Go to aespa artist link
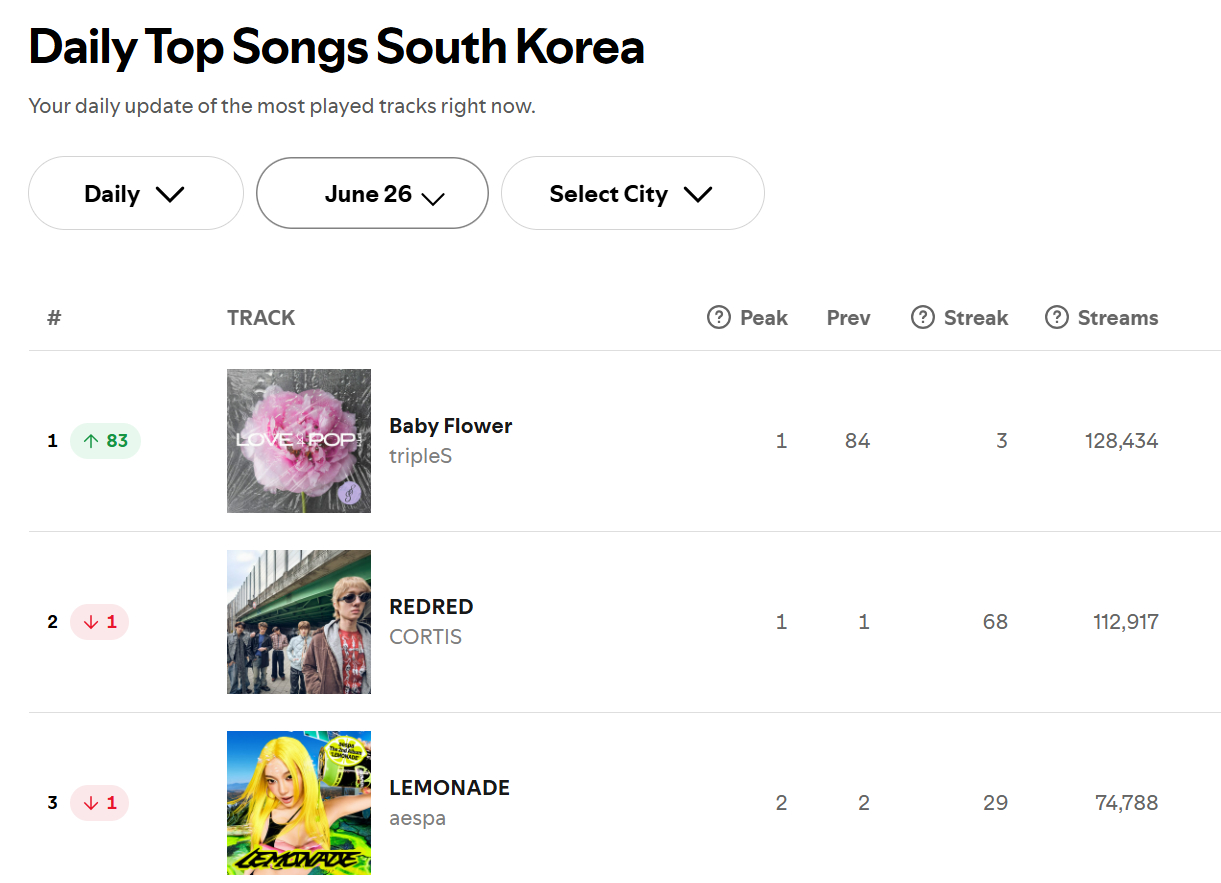The image size is (1221, 883). 417,818
